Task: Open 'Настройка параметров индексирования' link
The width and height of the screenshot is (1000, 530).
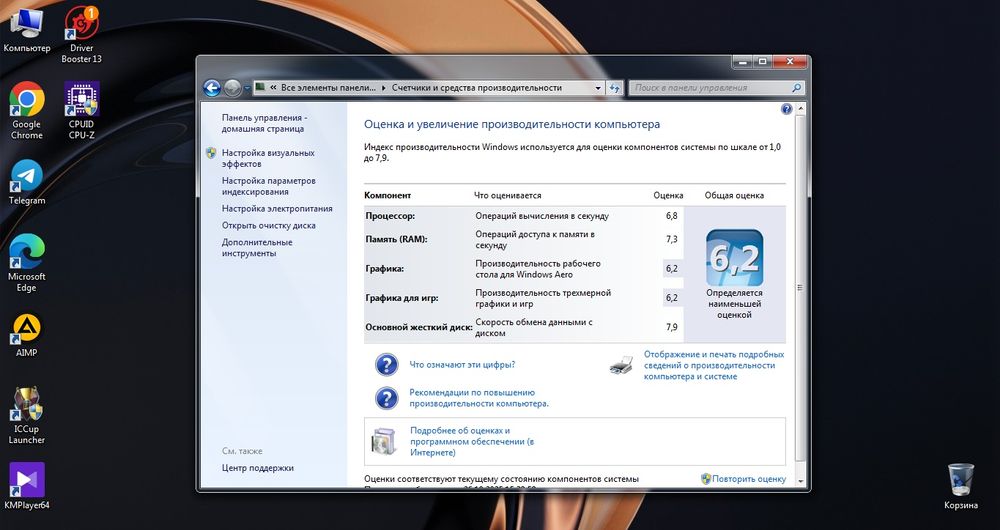Action: 268,186
